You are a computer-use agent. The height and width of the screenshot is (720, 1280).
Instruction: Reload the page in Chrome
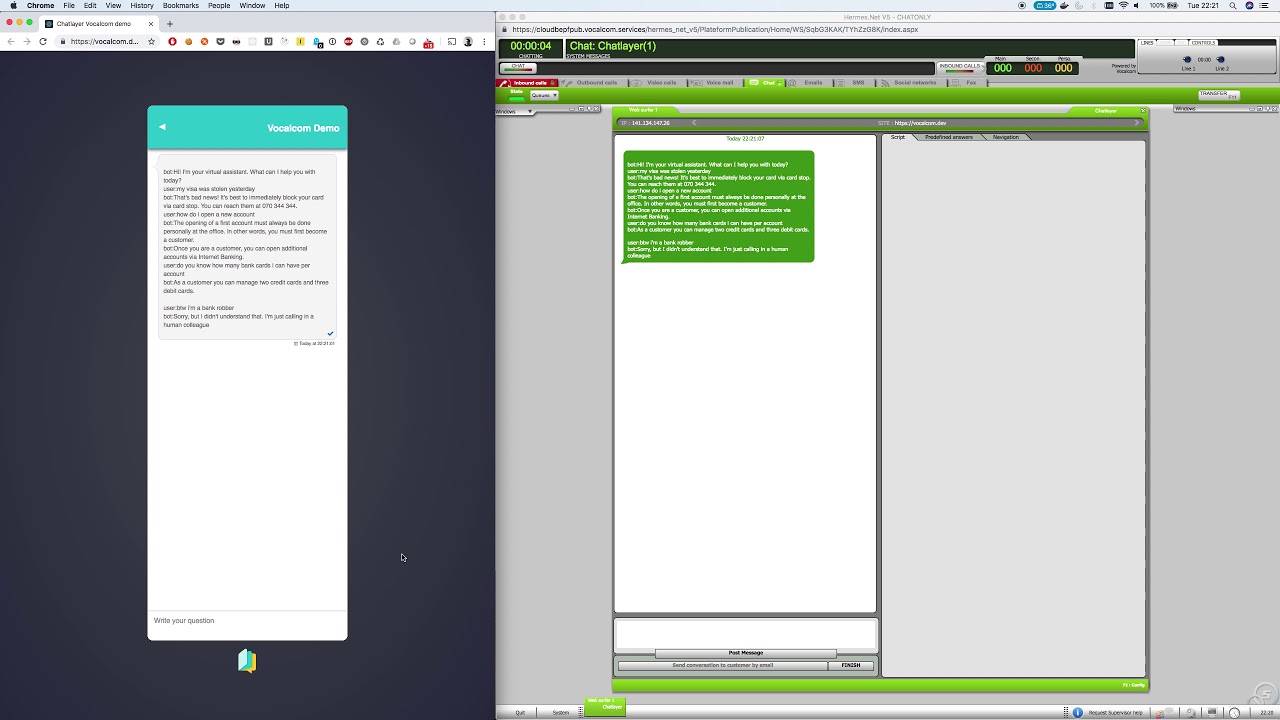coord(43,42)
